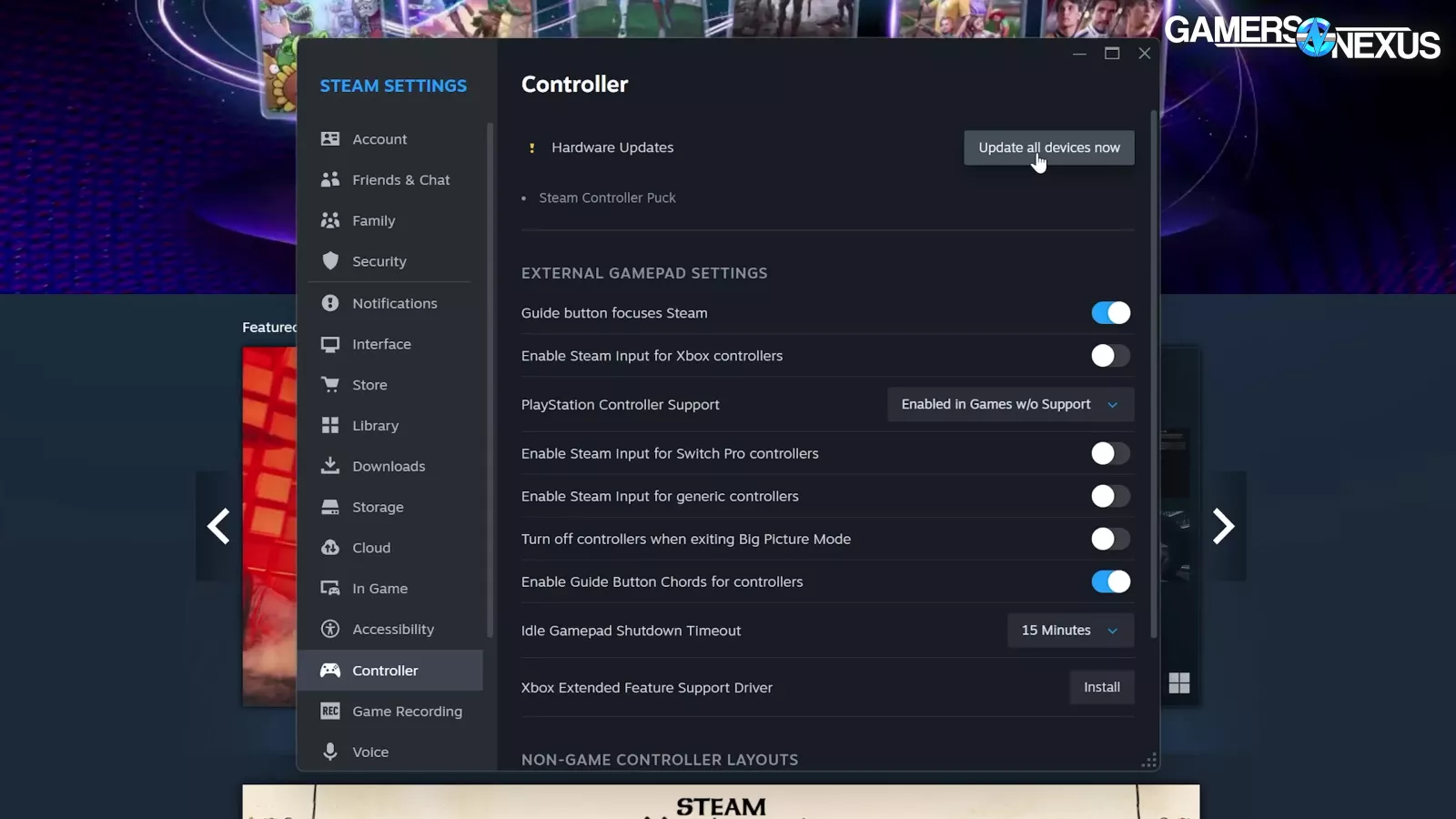Click the Hardware Updates warning exclamation icon
Viewport: 1456px width, 819px height.
[531, 147]
